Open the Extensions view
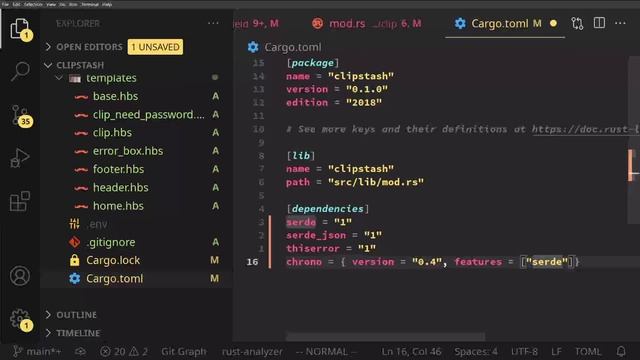 pyautogui.click(x=20, y=201)
